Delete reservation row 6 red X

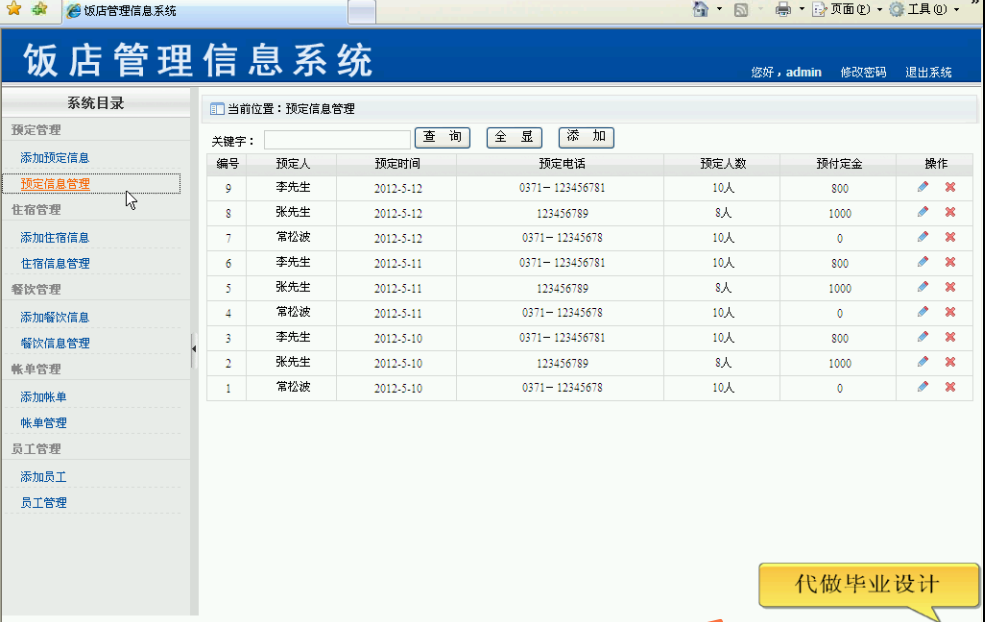[x=950, y=261]
